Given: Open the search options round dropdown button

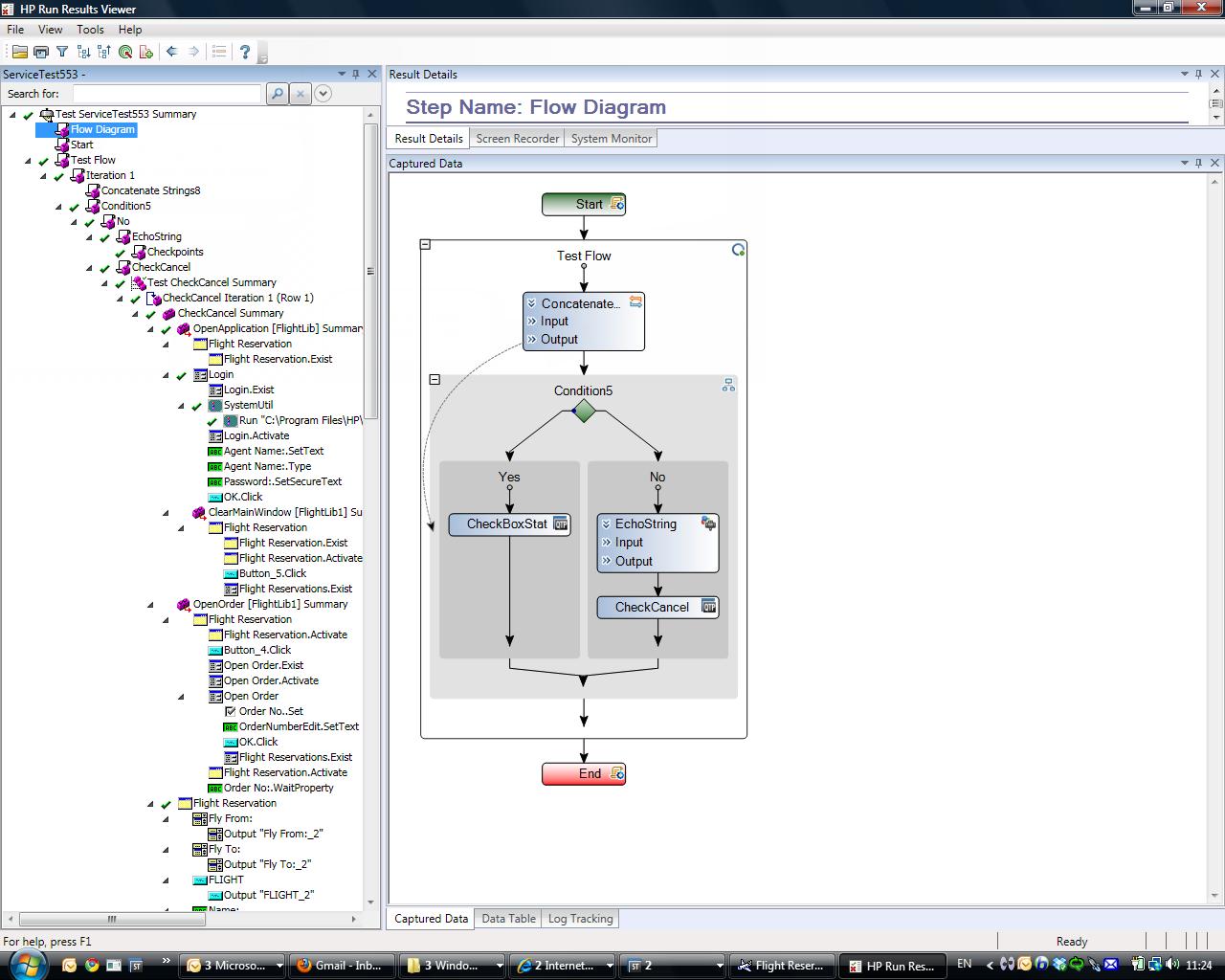Looking at the screenshot, I should point(323,93).
